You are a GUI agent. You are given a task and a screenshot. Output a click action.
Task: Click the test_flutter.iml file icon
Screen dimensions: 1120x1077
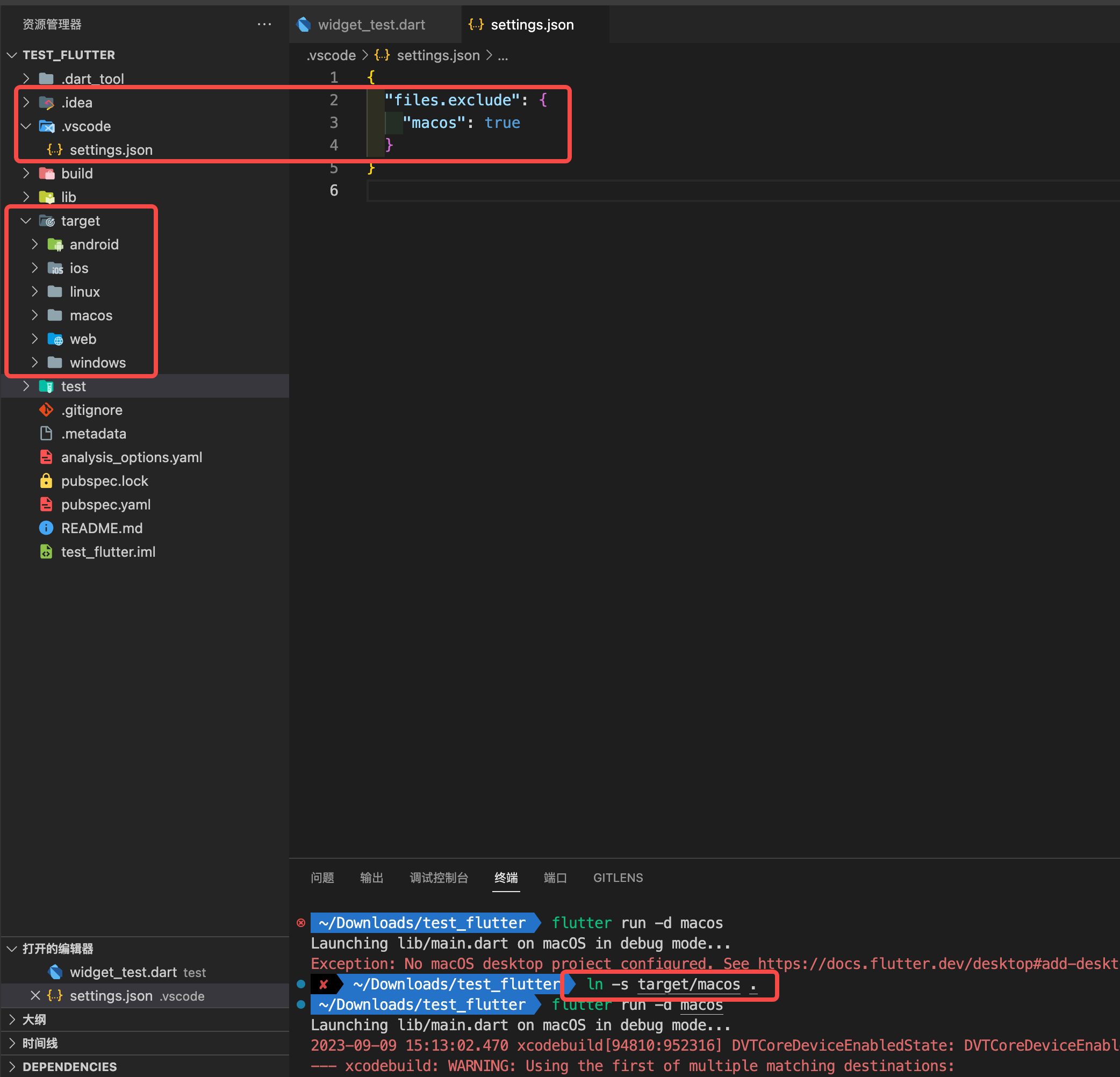click(x=46, y=551)
